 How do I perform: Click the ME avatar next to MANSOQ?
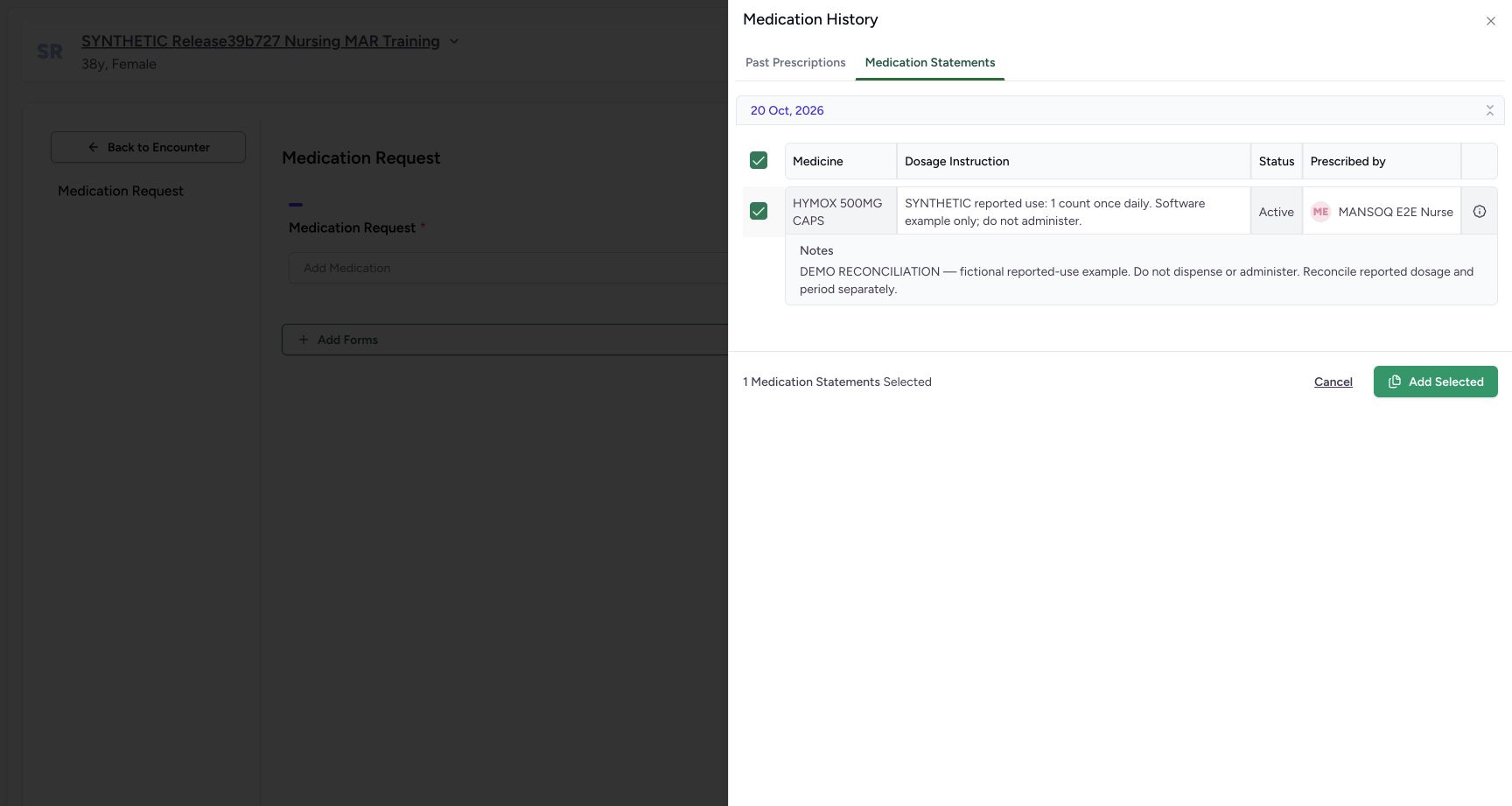tap(1320, 212)
